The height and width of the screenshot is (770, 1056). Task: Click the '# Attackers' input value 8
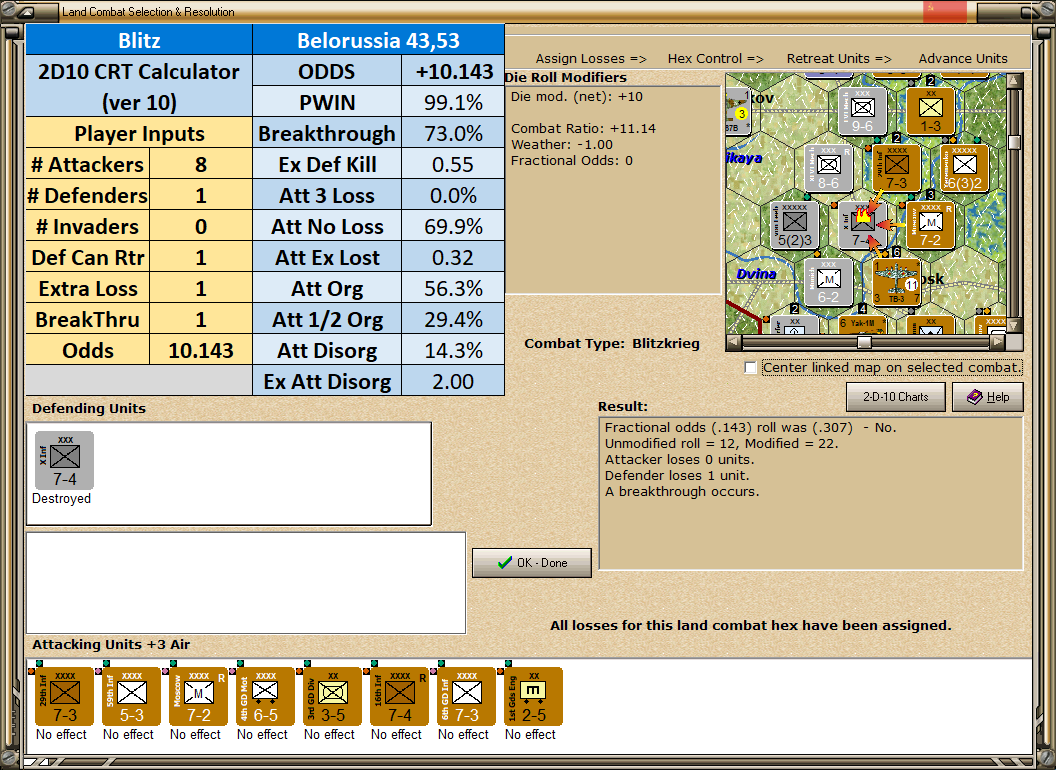pyautogui.click(x=201, y=164)
